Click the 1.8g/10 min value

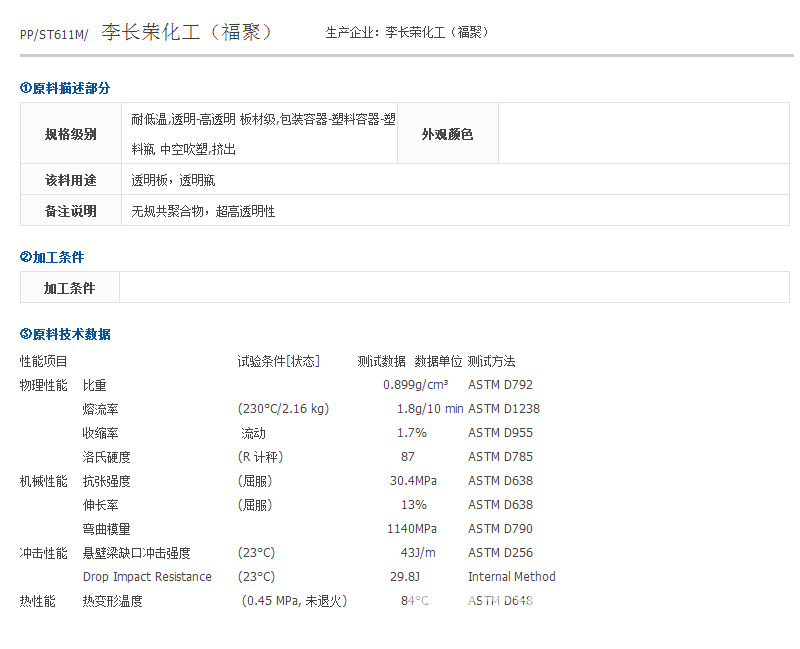[430, 409]
